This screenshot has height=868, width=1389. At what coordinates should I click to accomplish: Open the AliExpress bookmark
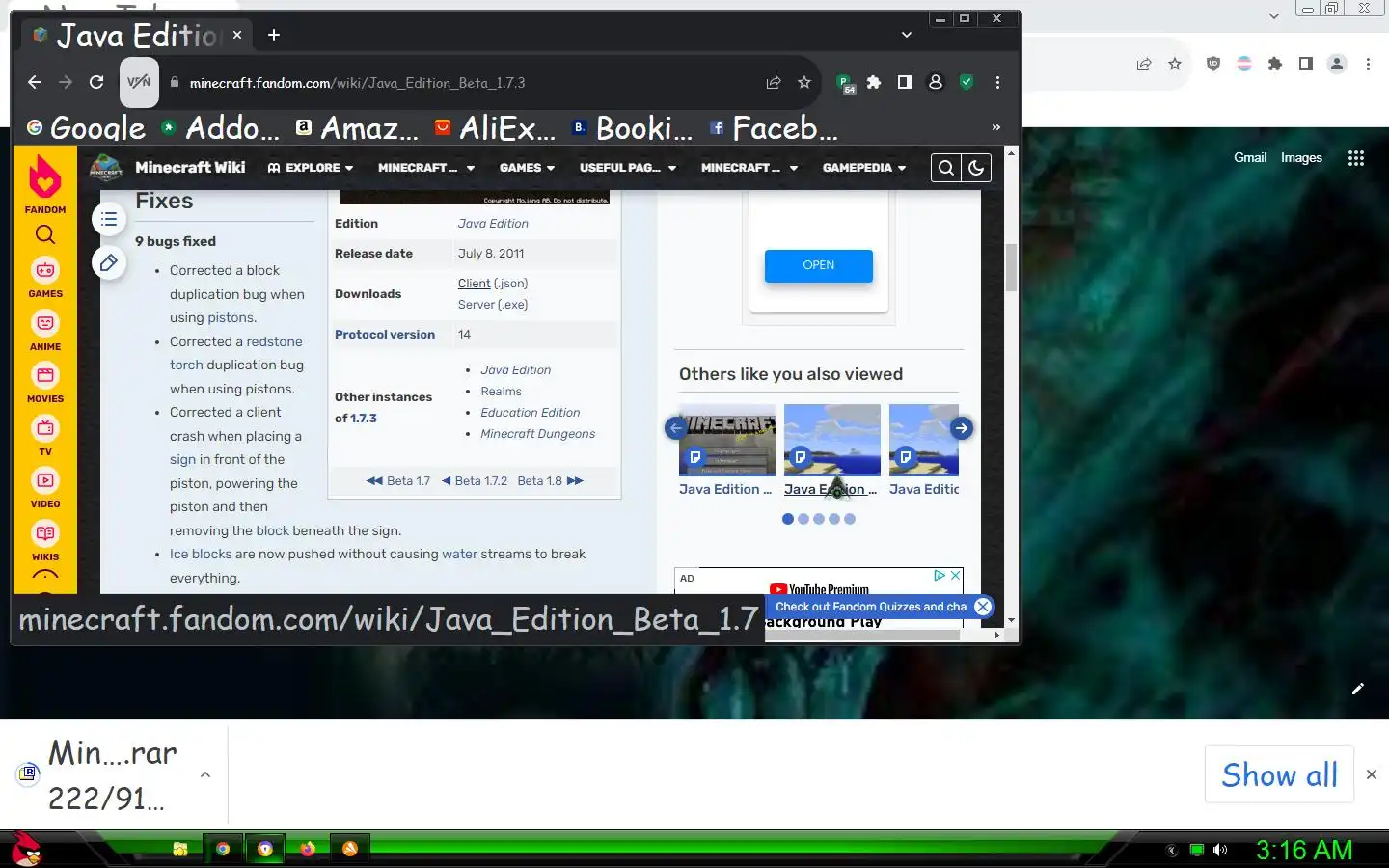point(496,128)
